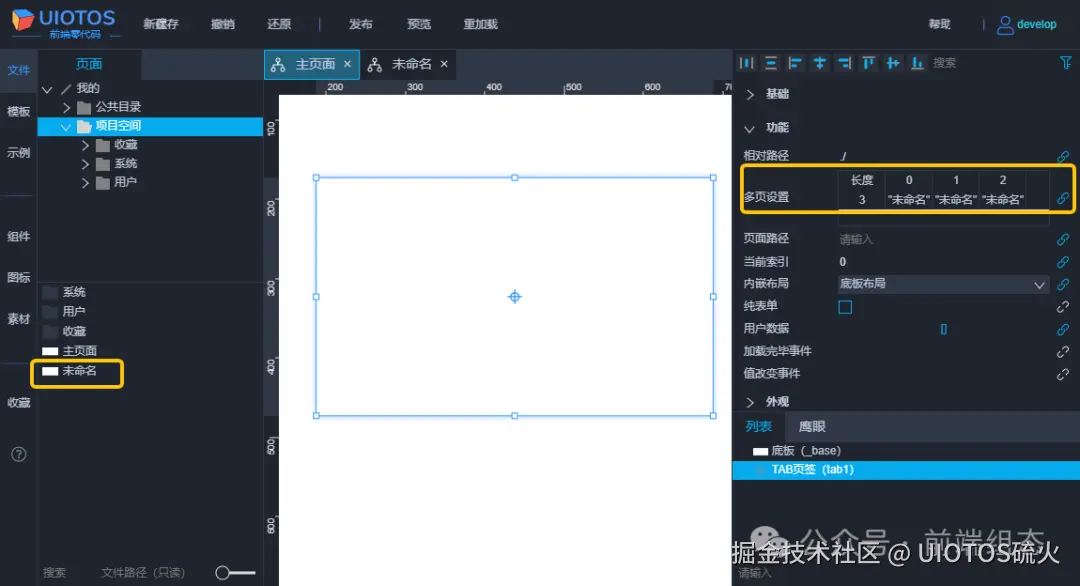This screenshot has width=1080, height=586.
Task: Toggle the 纯表单 checkbox
Action: (844, 307)
